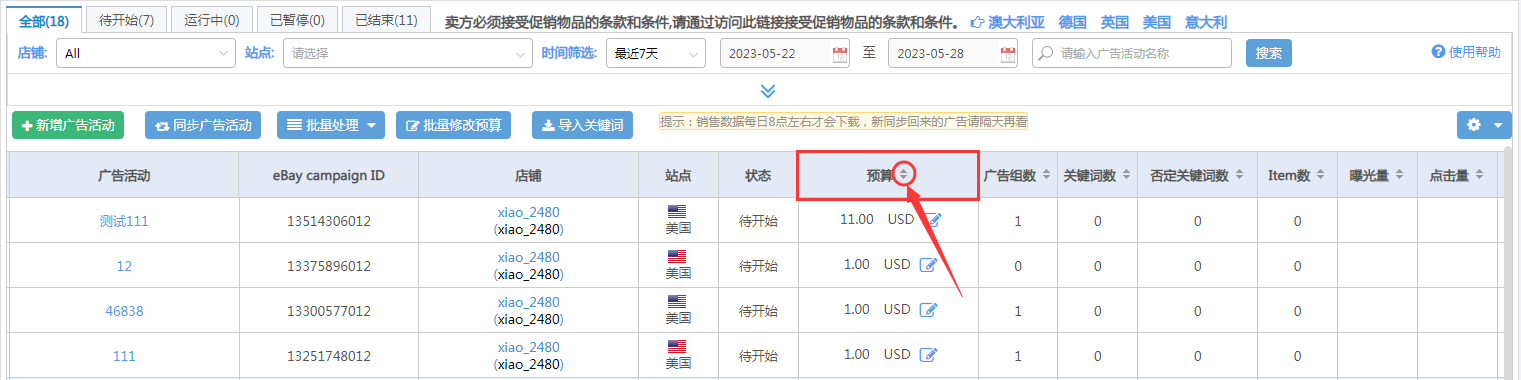The image size is (1521, 380).
Task: Open 英国 terms link
Action: tap(1114, 21)
